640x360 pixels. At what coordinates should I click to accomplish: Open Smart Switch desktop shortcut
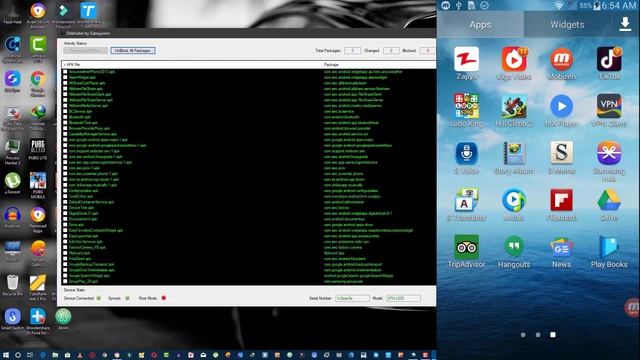[x=12, y=316]
